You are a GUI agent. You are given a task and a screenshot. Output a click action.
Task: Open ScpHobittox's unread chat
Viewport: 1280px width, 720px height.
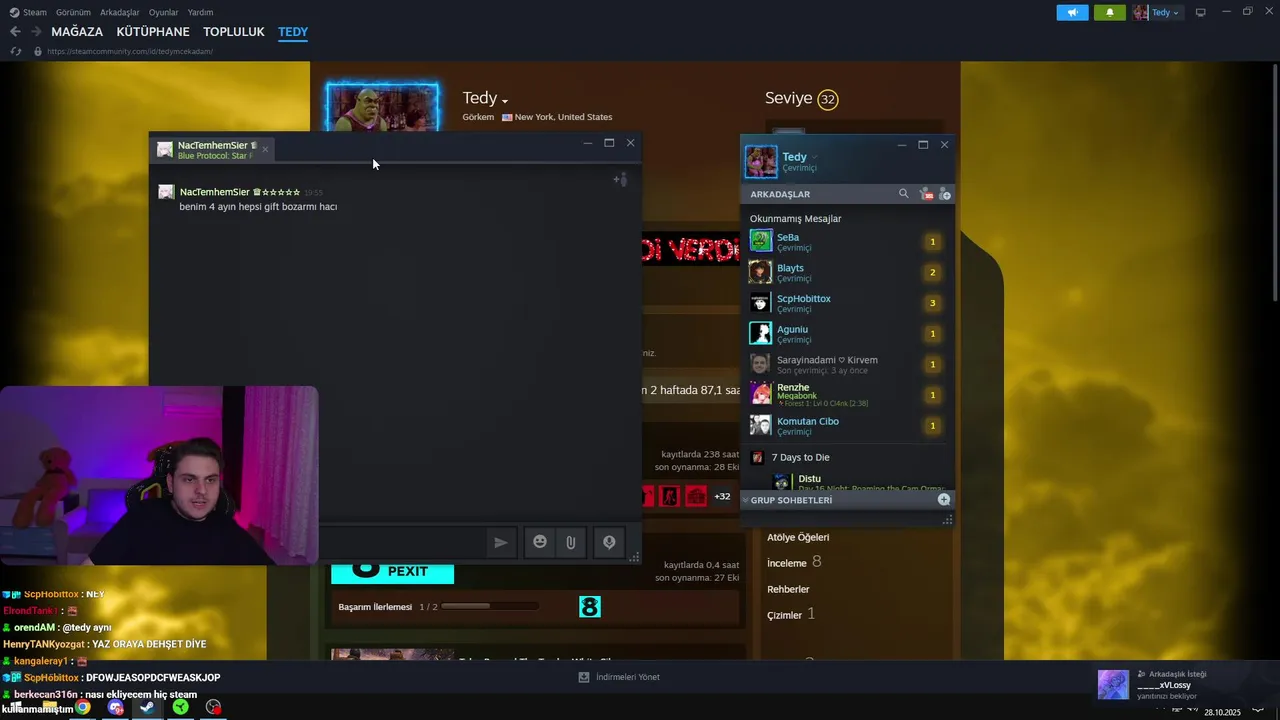(846, 303)
